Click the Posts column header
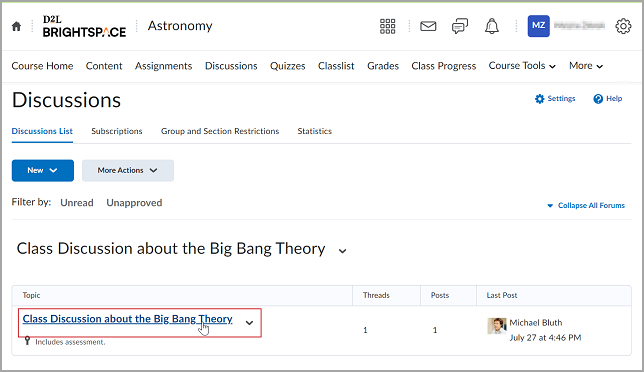The height and width of the screenshot is (372, 644). (x=439, y=295)
